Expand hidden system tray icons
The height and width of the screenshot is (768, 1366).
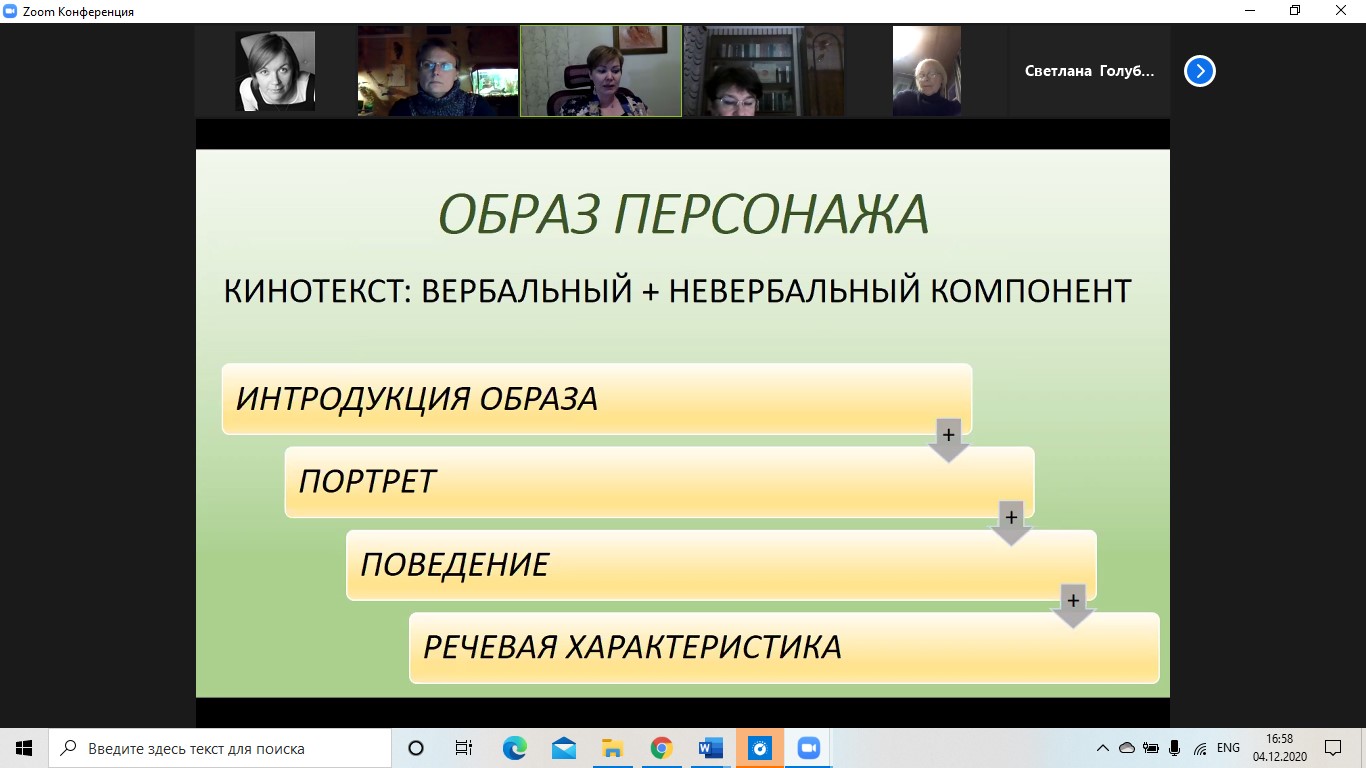pyautogui.click(x=1103, y=748)
